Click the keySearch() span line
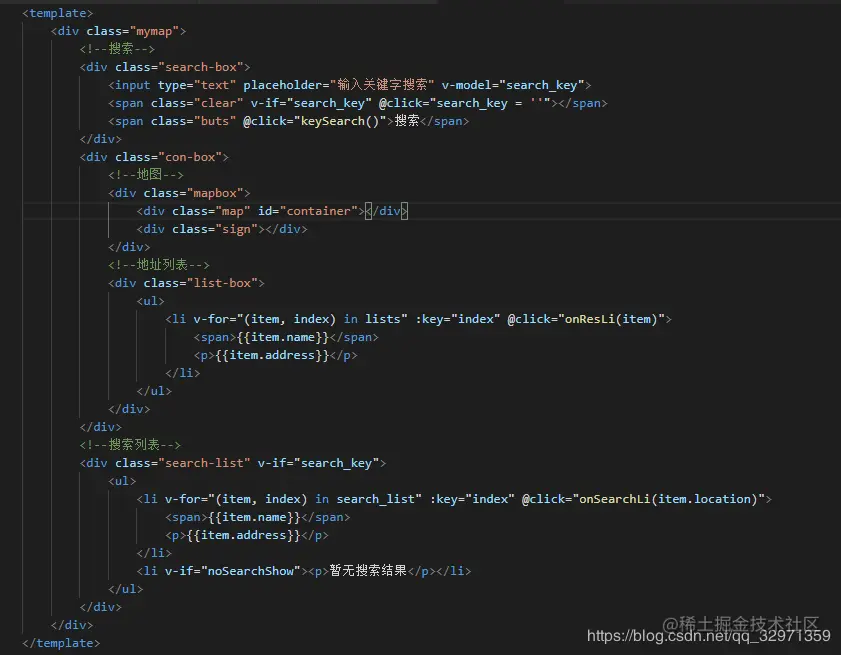841x655 pixels. (289, 121)
